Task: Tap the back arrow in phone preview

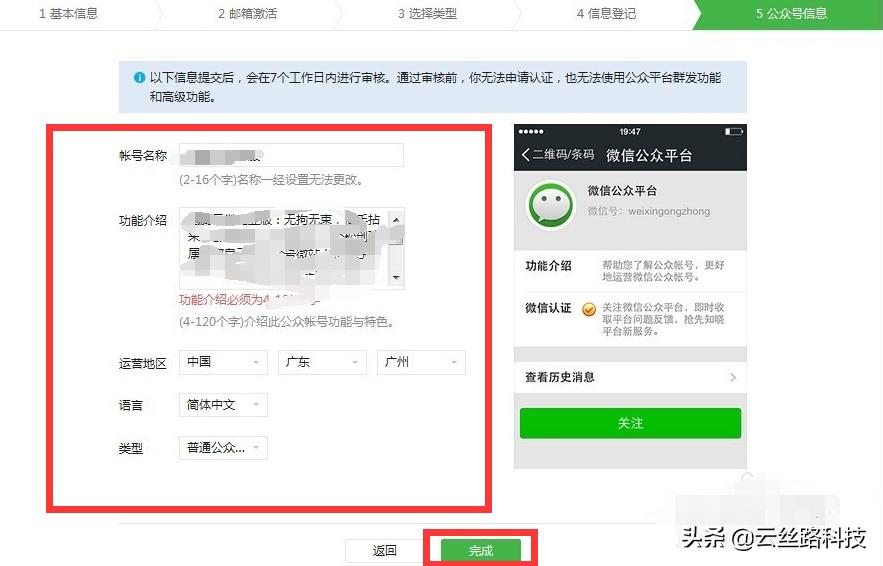Action: point(525,154)
